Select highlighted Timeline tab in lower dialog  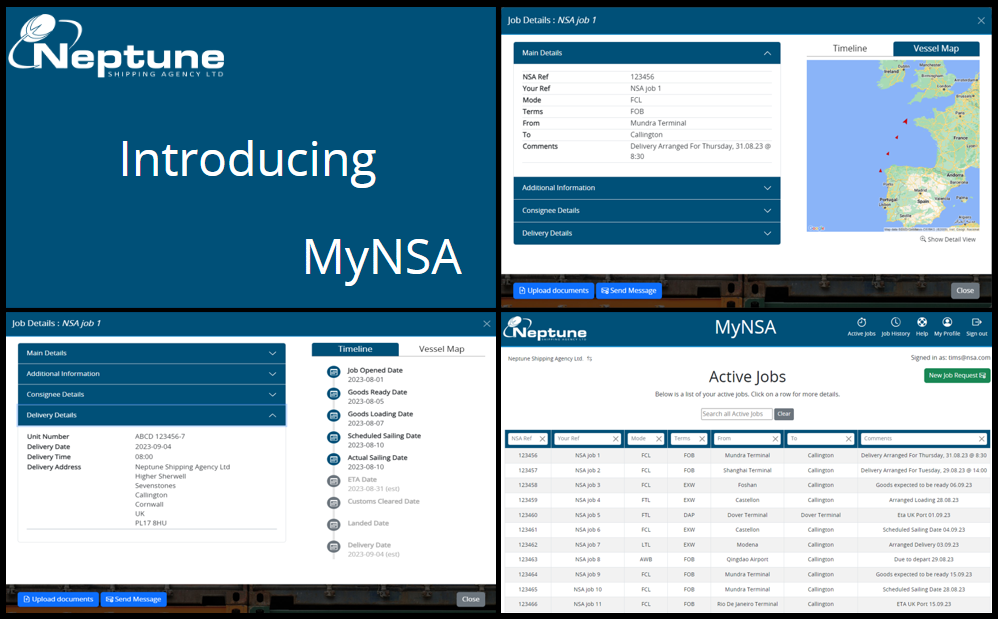pos(355,349)
